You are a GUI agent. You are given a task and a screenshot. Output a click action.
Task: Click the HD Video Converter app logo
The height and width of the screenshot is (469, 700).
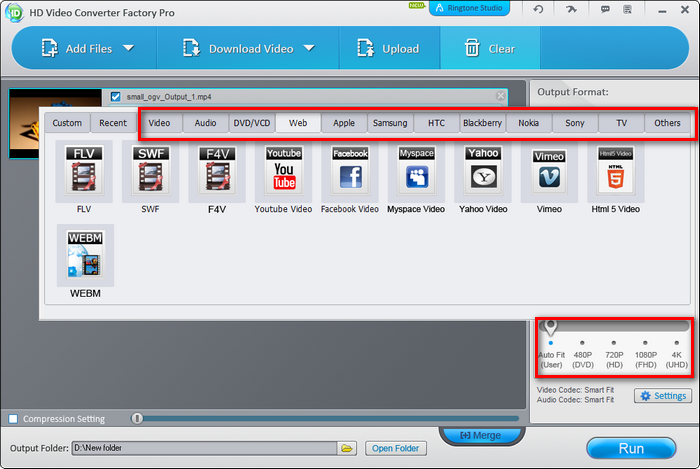point(14,12)
